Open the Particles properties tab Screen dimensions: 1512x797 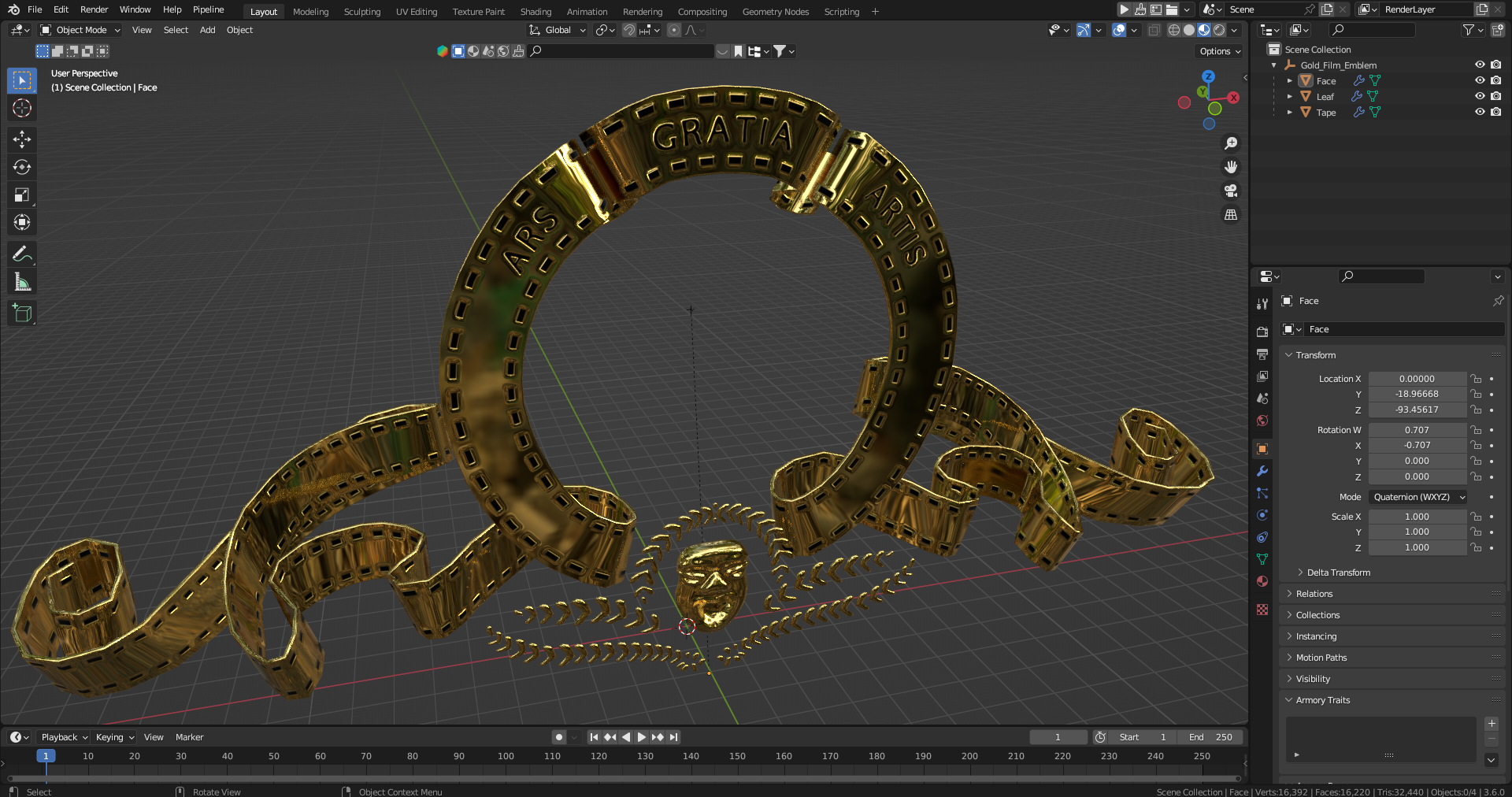click(1262, 493)
